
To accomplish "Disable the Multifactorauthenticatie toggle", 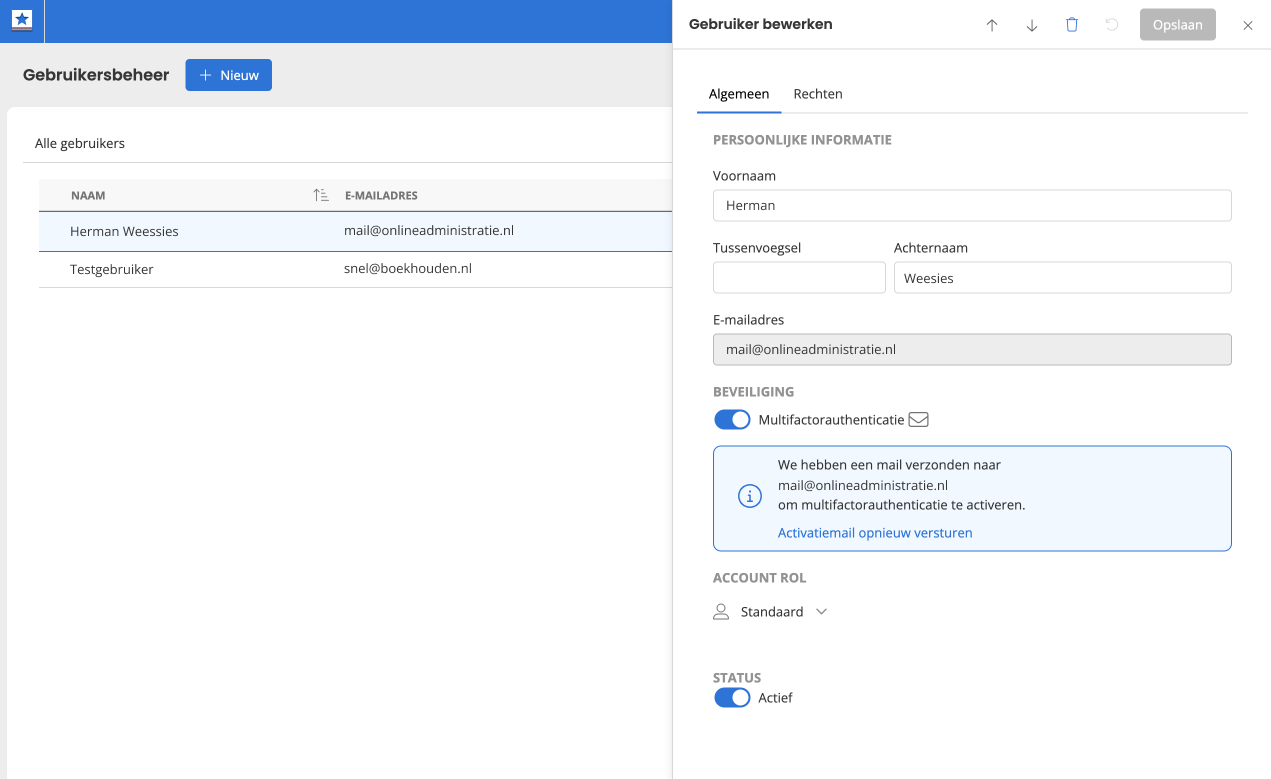I will click(732, 420).
